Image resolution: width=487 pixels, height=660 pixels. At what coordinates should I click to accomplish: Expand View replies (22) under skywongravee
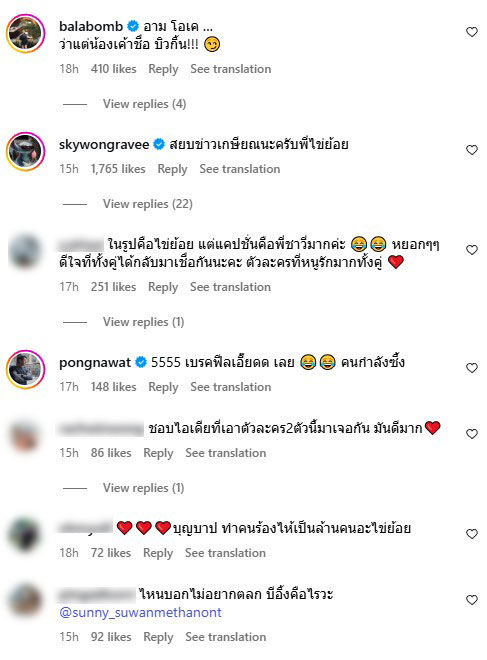pos(148,204)
